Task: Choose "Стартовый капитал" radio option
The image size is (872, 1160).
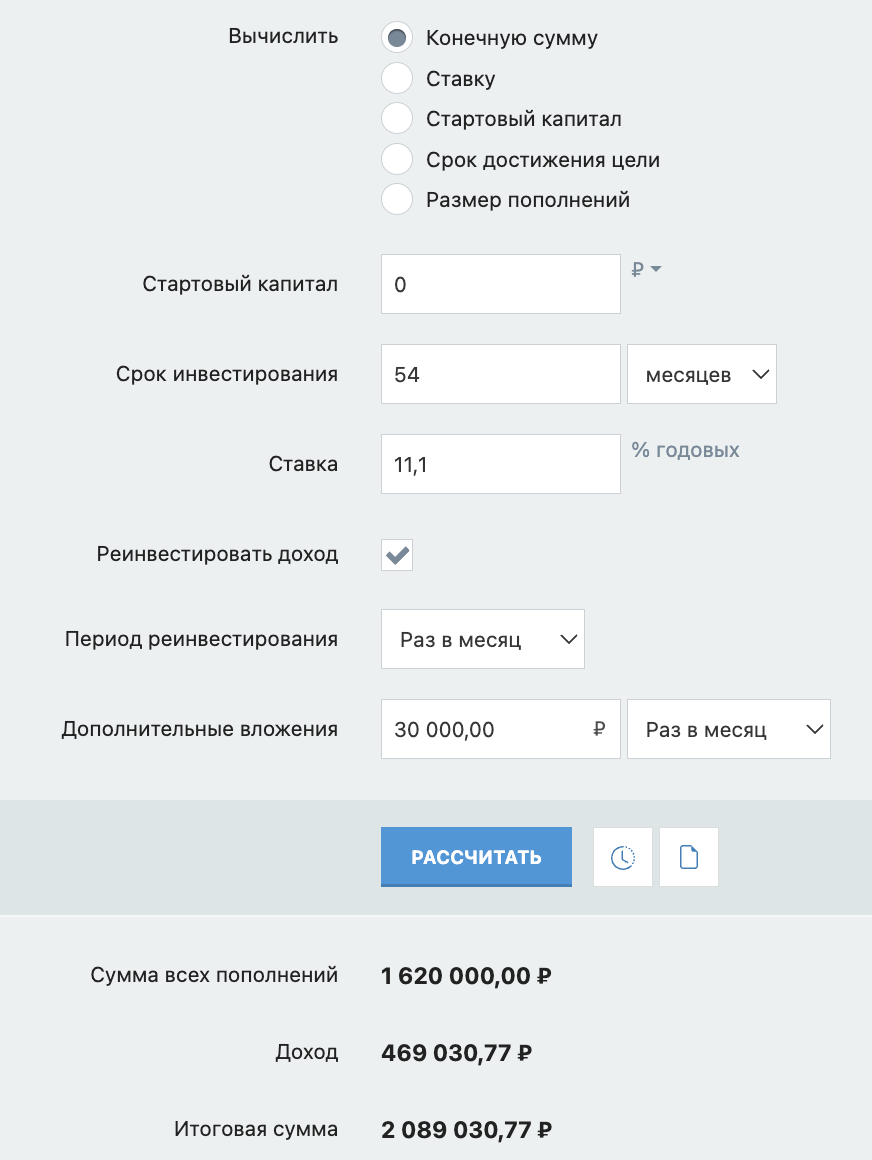Action: click(397, 119)
